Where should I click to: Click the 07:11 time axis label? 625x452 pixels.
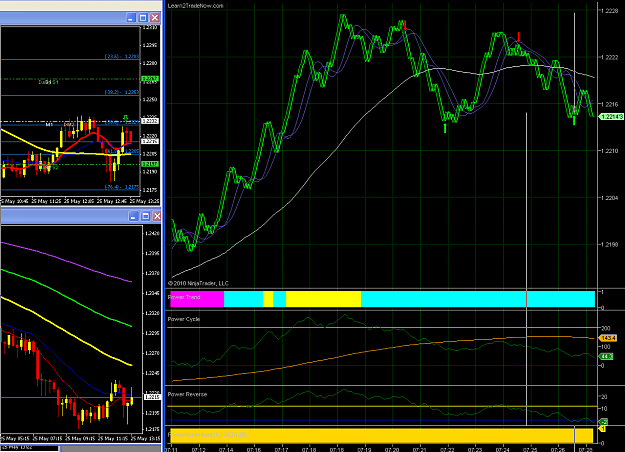171,450
